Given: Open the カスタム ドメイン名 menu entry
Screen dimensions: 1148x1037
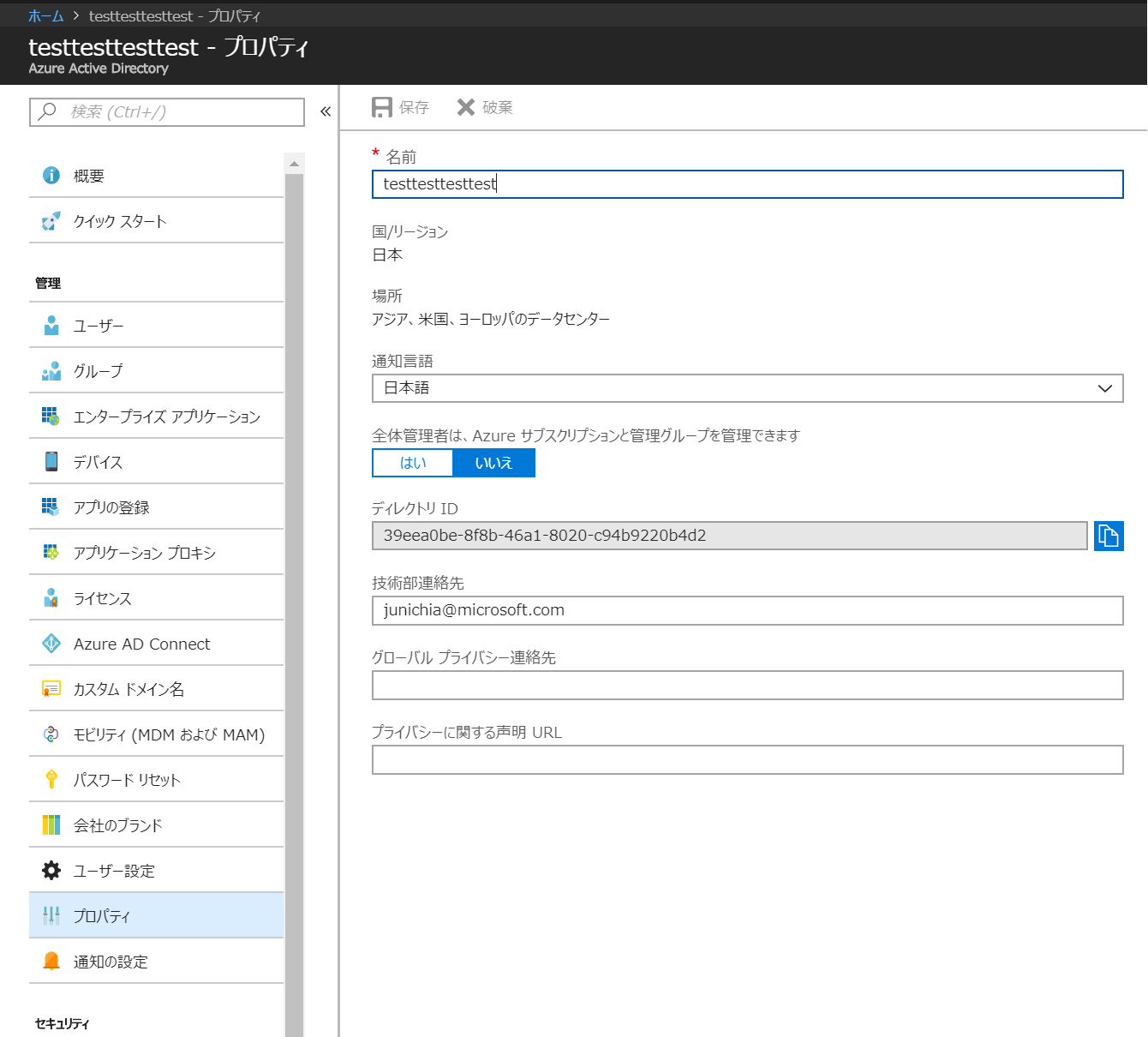Looking at the screenshot, I should coord(129,689).
